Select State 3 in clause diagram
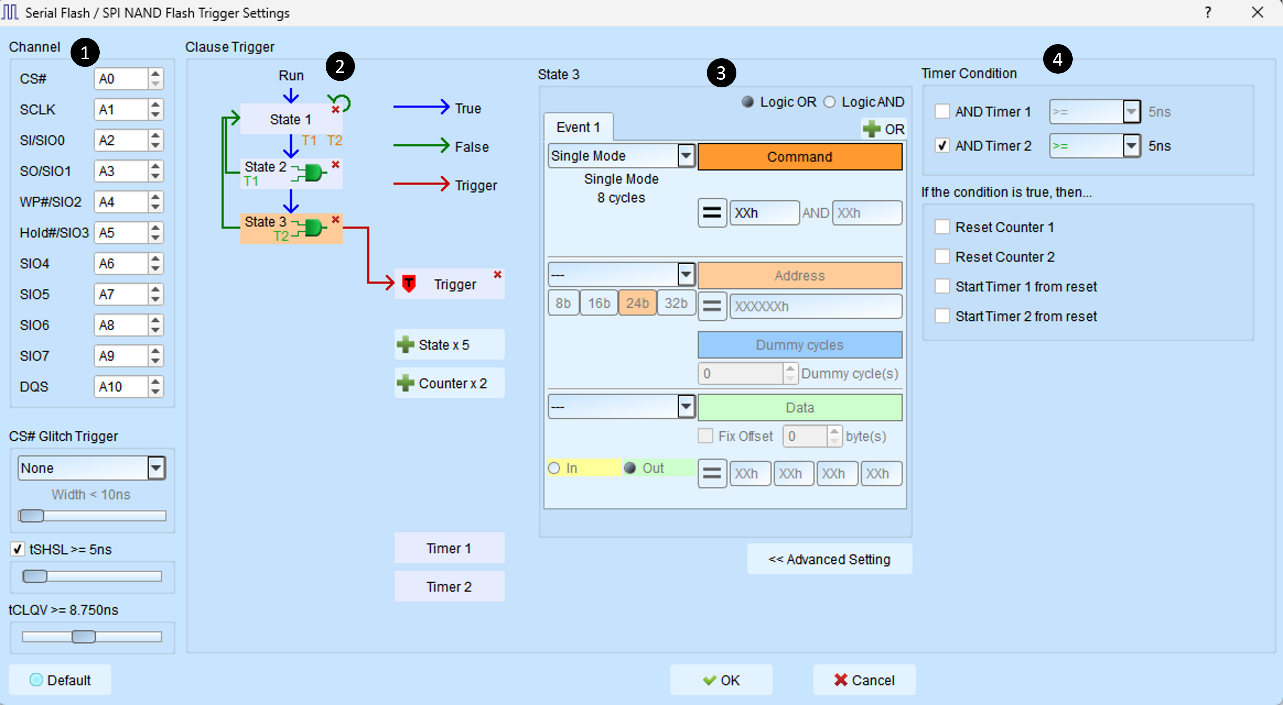 pos(291,229)
